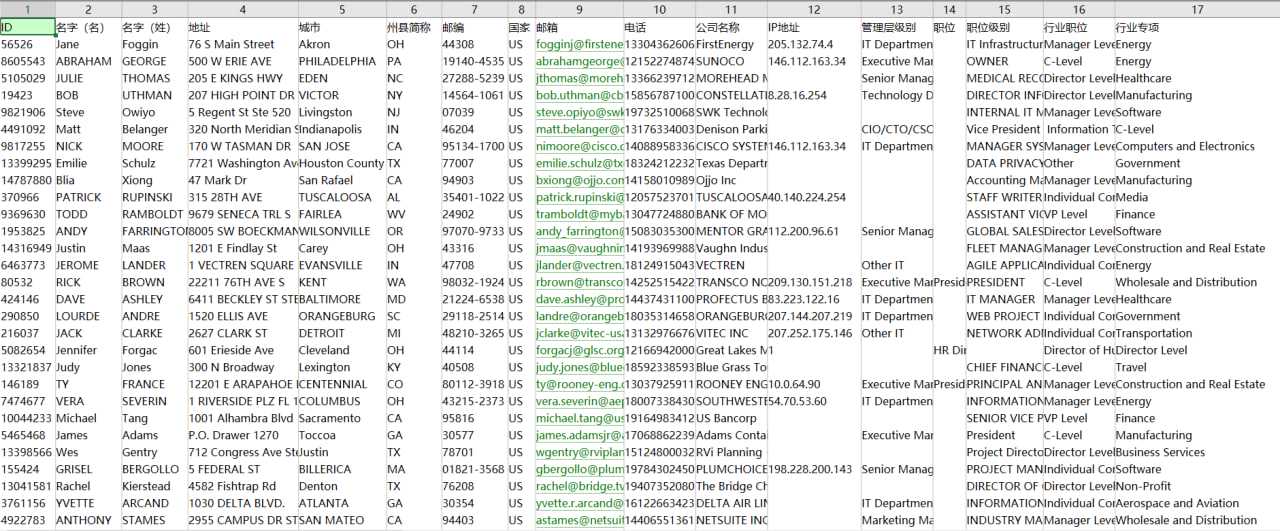The height and width of the screenshot is (531, 1280).
Task: Select the zip code cell 07039
Action: point(474,112)
